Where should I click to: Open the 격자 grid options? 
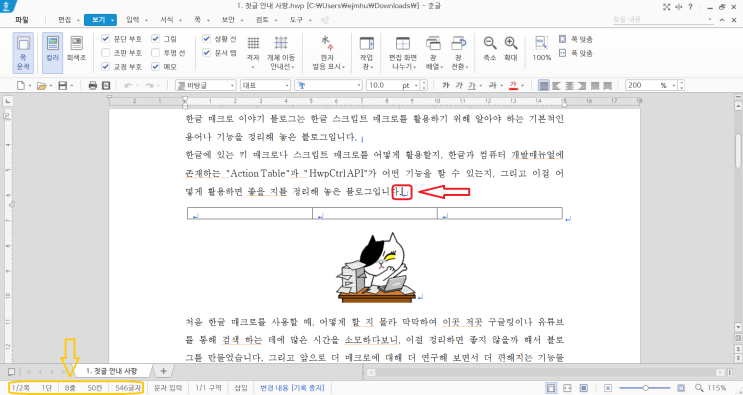253,52
